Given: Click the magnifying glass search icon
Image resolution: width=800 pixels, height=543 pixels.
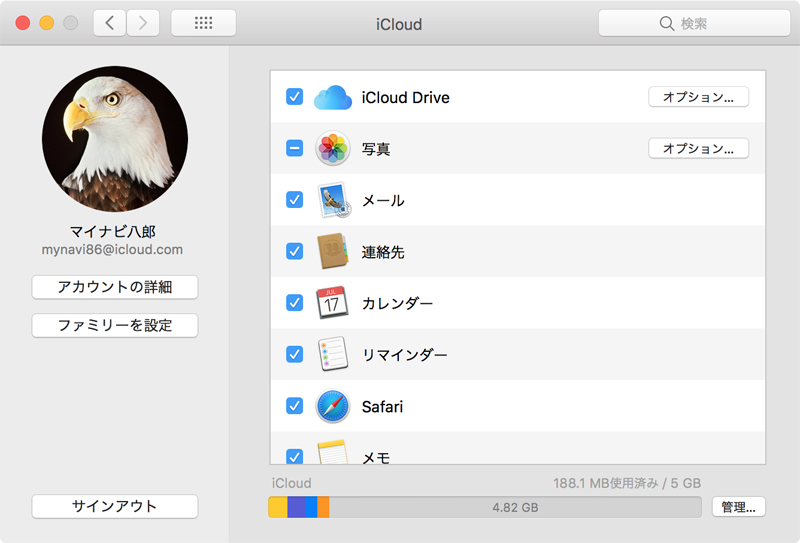Looking at the screenshot, I should click(x=666, y=23).
